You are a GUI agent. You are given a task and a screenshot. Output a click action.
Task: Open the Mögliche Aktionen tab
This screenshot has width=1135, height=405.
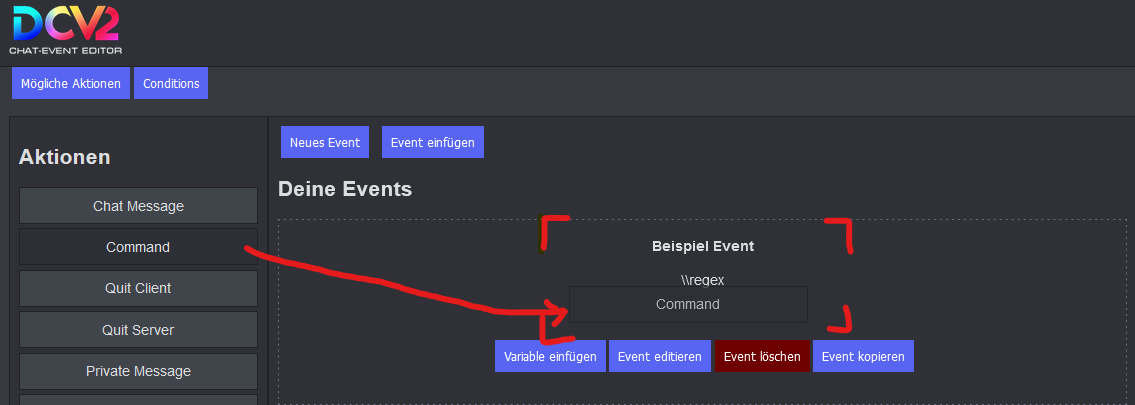pos(71,83)
